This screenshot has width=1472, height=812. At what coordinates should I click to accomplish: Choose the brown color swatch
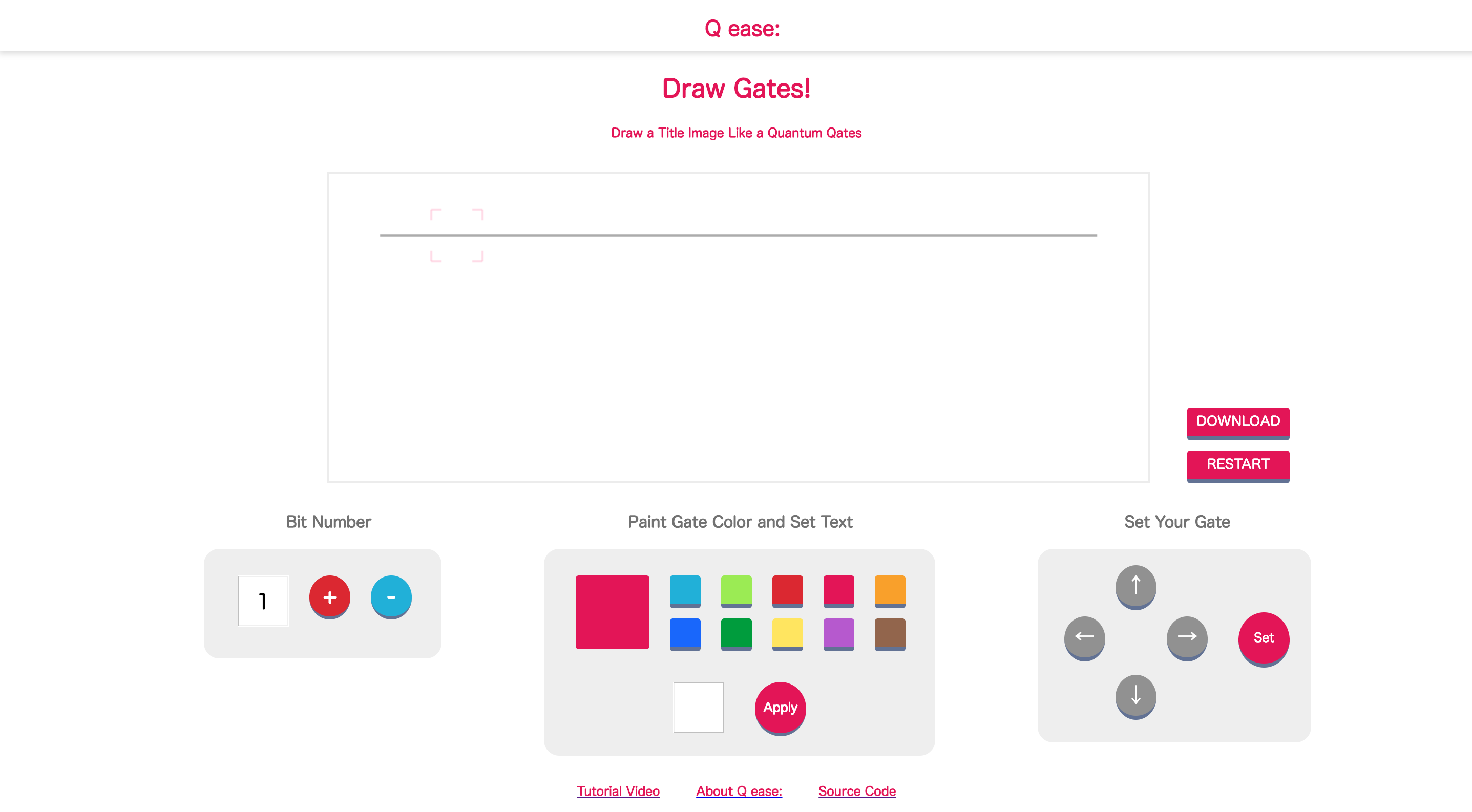point(890,633)
